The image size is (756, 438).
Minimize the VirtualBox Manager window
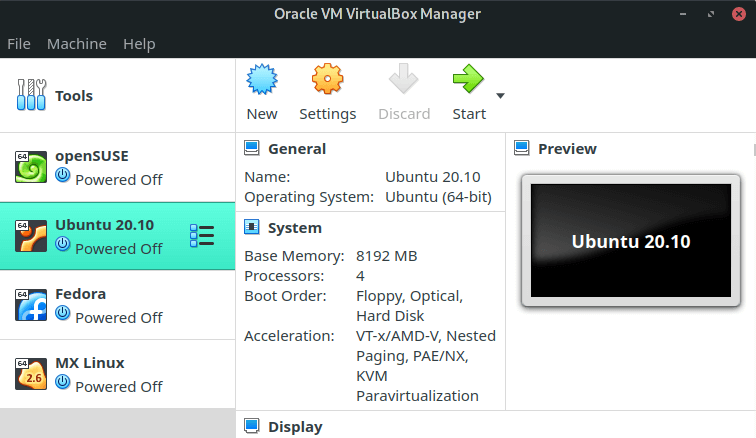click(x=683, y=14)
